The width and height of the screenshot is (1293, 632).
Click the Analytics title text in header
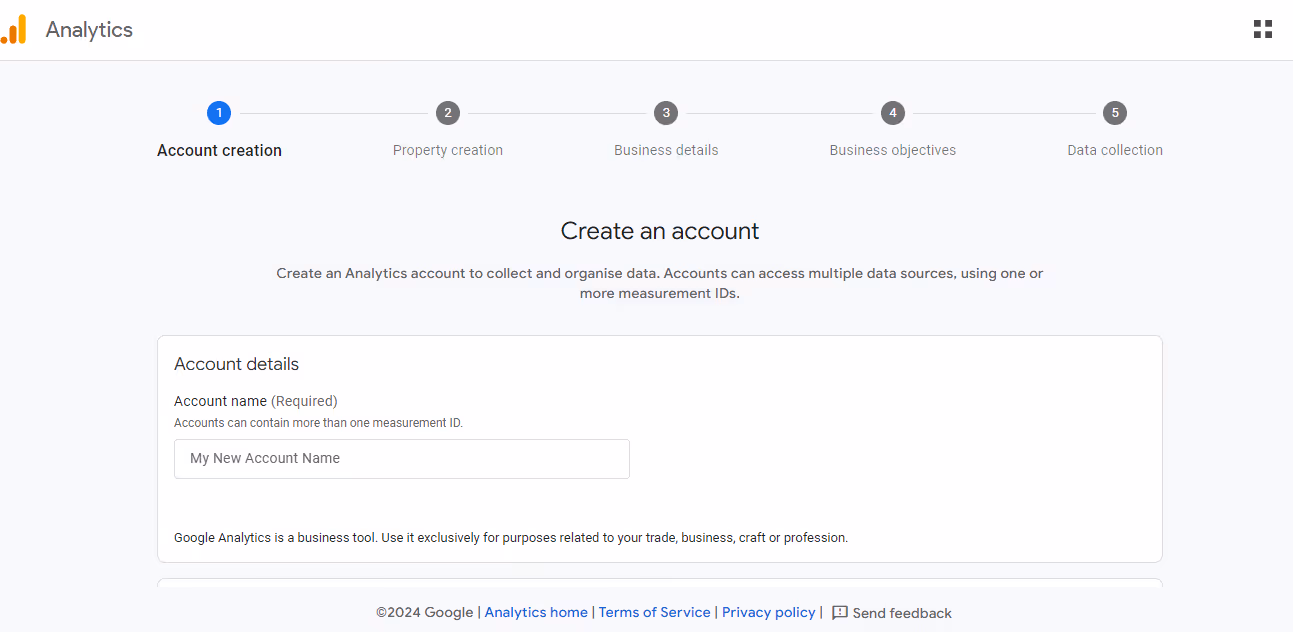click(x=89, y=30)
